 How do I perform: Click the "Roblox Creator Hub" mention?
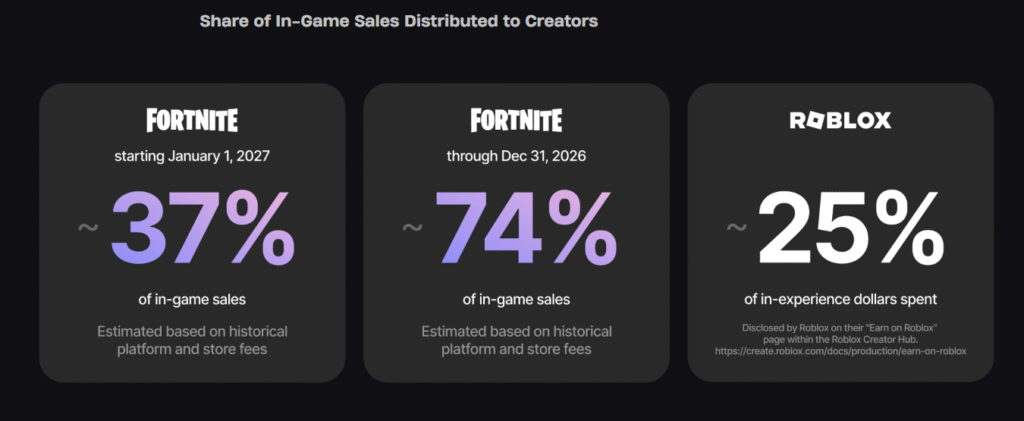pyautogui.click(x=874, y=340)
